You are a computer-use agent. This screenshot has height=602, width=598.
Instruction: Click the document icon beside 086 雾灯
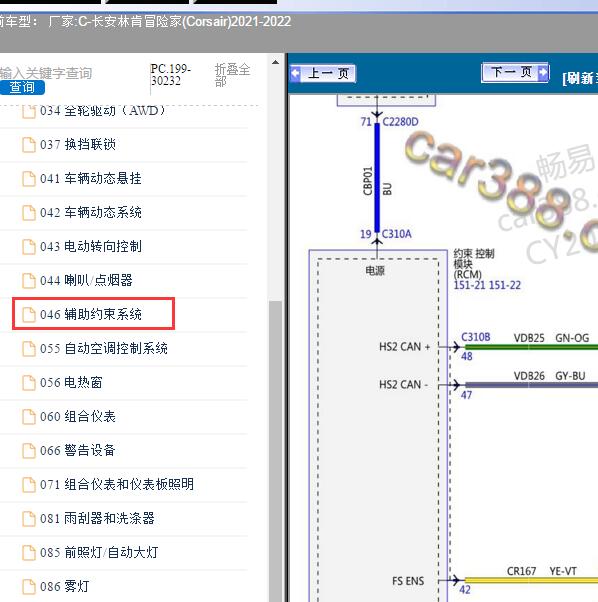click(x=29, y=587)
